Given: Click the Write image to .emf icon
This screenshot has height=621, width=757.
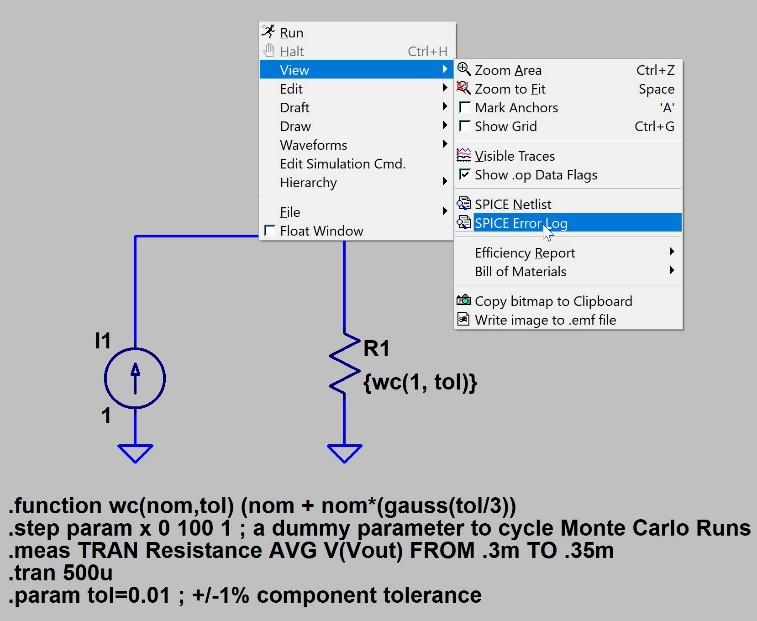Looking at the screenshot, I should pyautogui.click(x=464, y=320).
